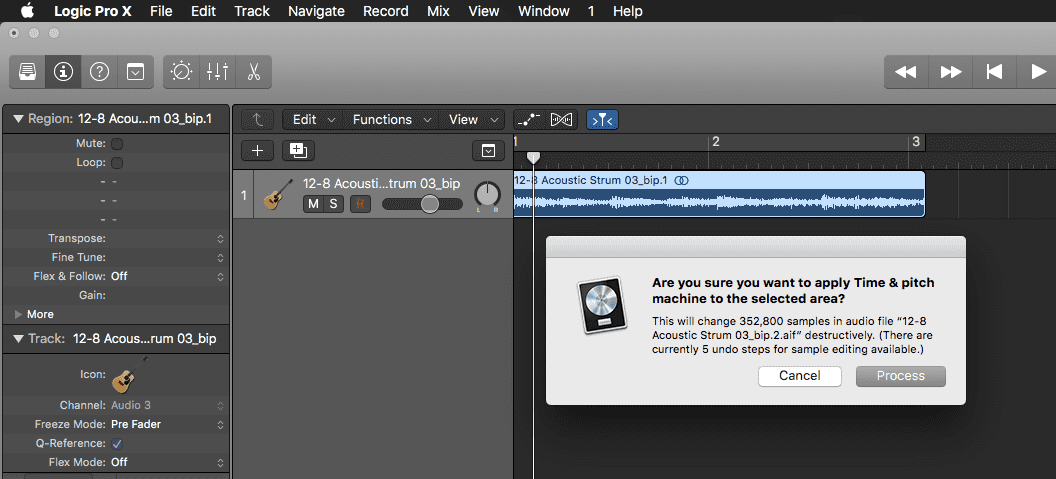Open the Window menu

543,11
